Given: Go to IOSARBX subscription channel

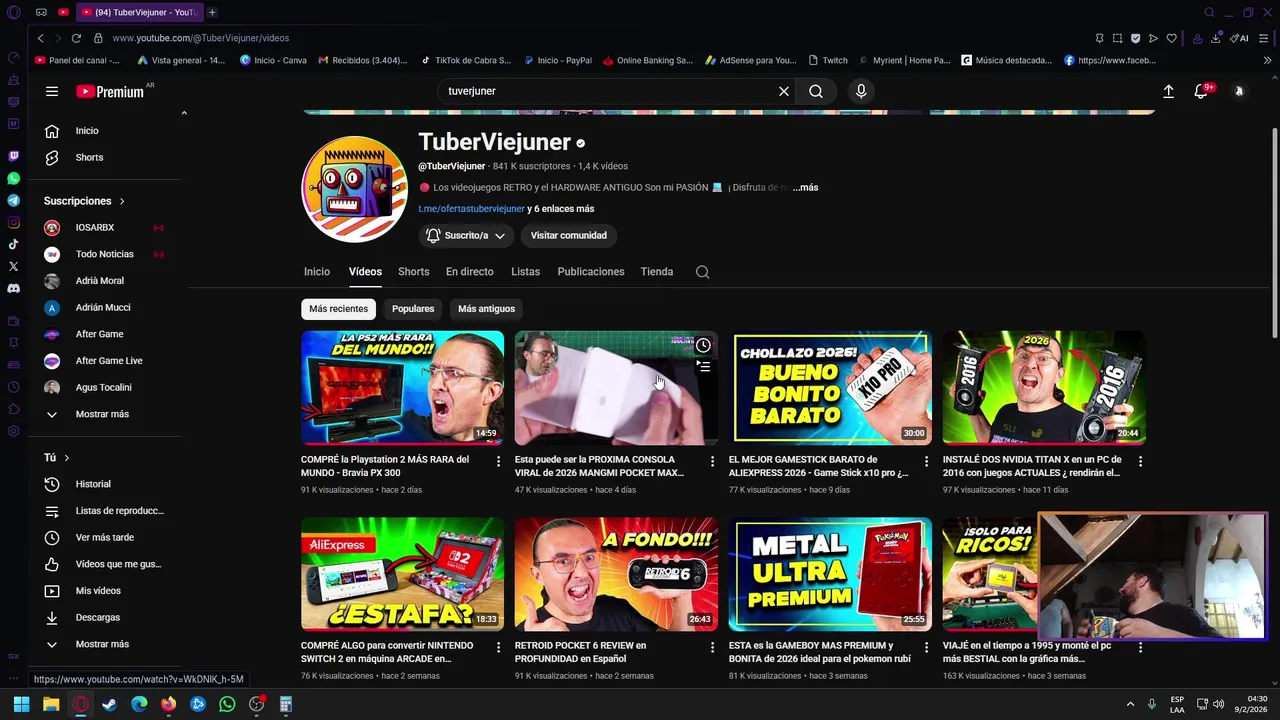Looking at the screenshot, I should (x=95, y=228).
